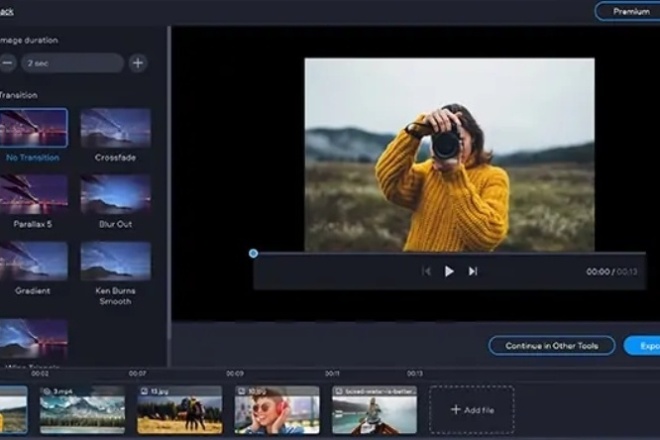Play the video preview
Viewport: 660px width, 440px height.
pyautogui.click(x=449, y=271)
